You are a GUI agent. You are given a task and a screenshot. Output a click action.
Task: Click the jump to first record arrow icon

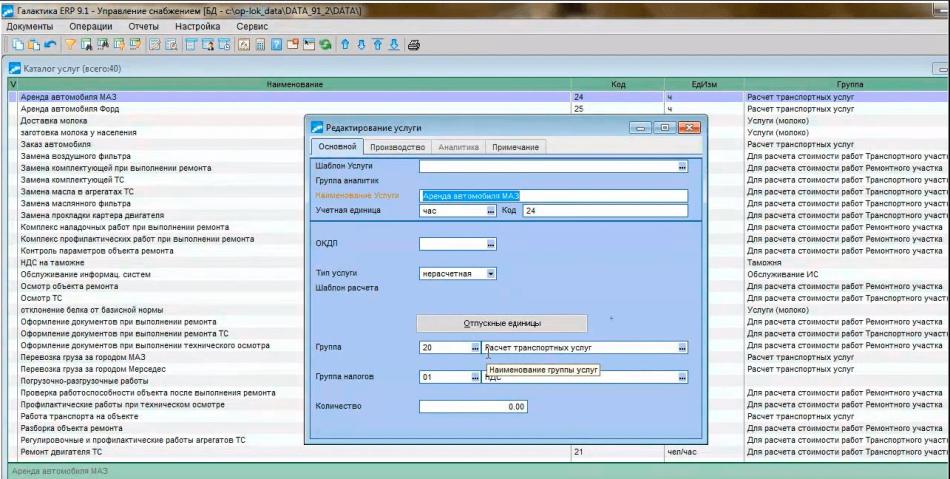[x=378, y=45]
